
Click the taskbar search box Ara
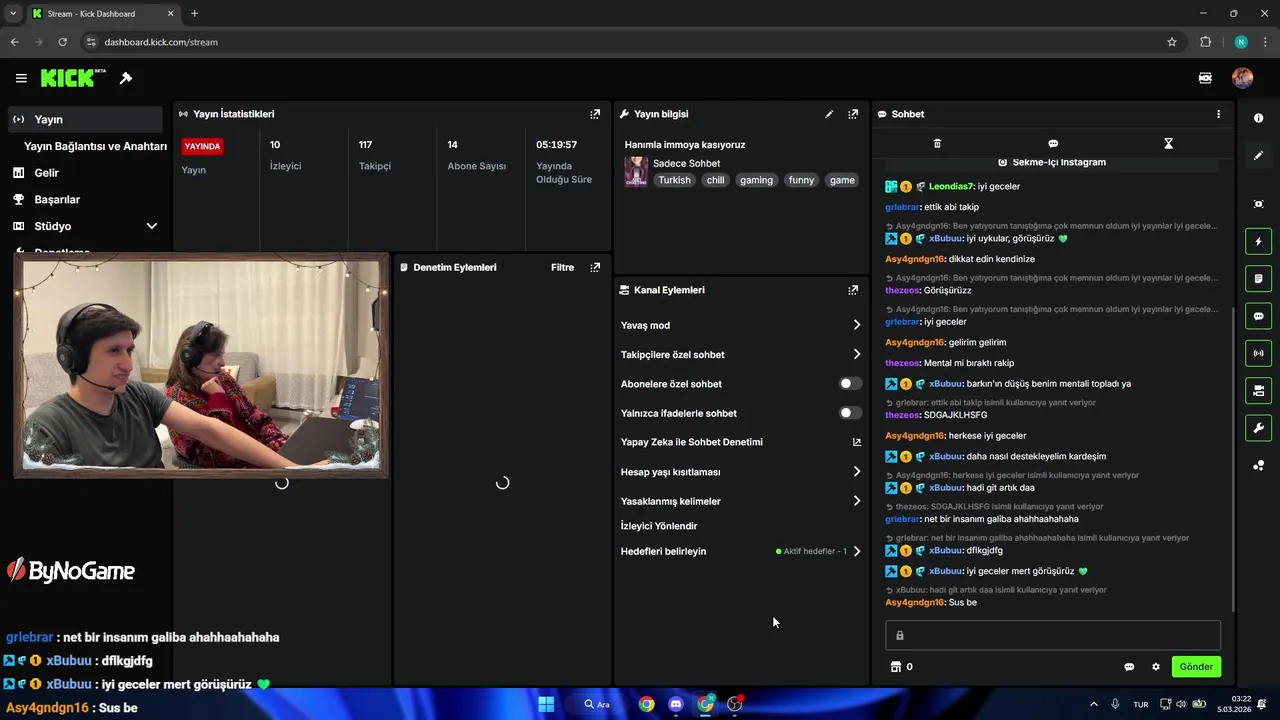click(598, 704)
